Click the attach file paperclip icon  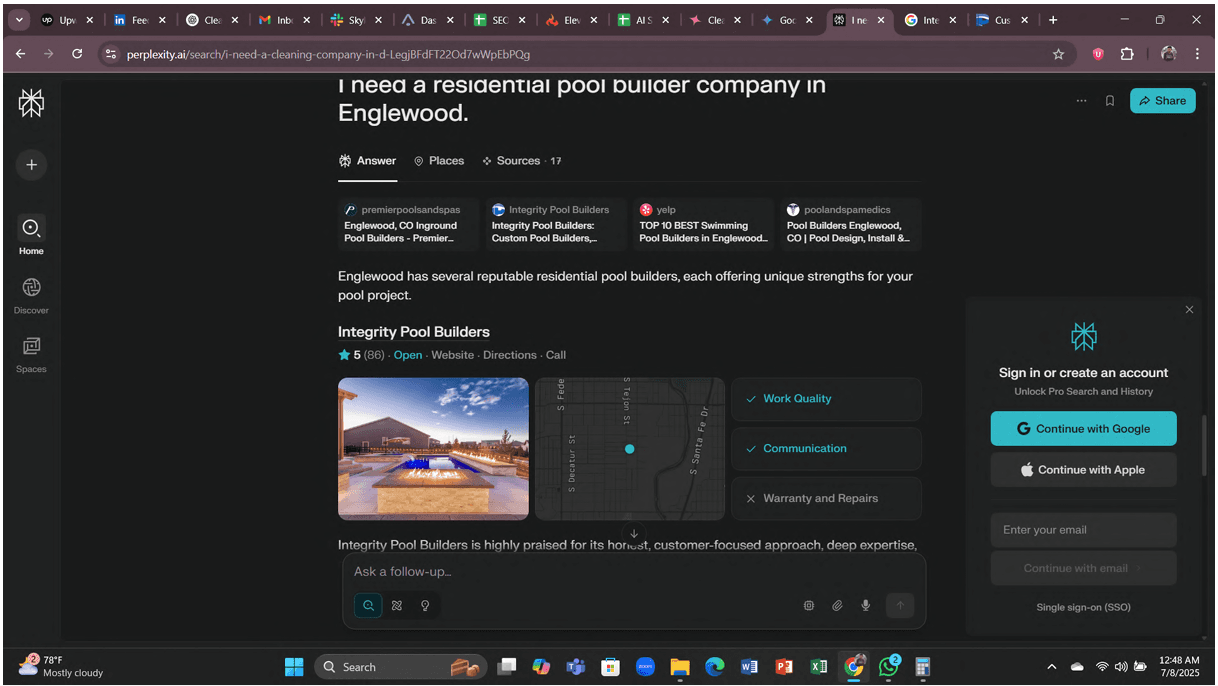(837, 605)
